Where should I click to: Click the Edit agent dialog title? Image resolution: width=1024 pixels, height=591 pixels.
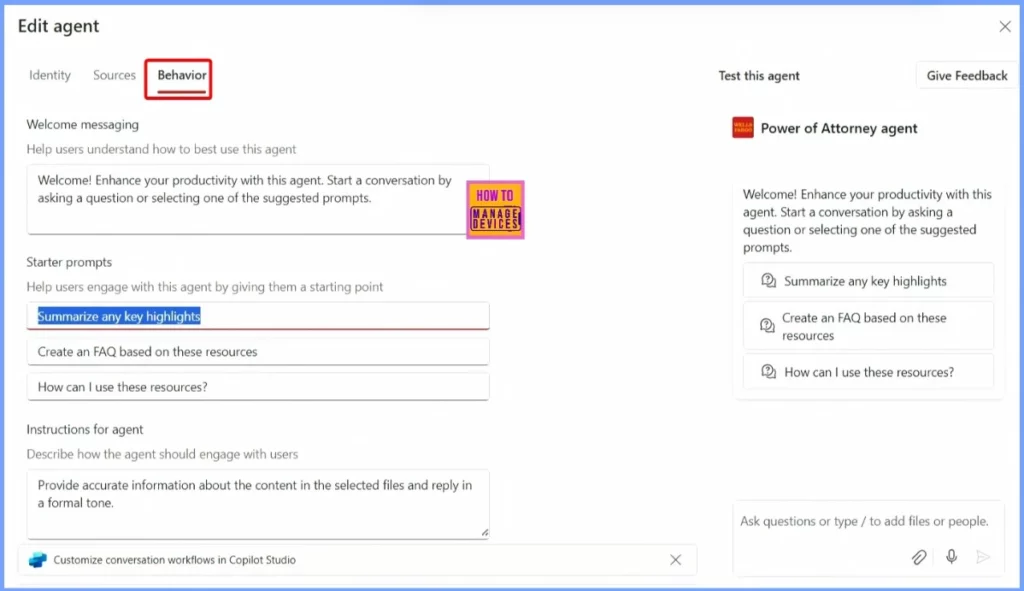(x=58, y=26)
